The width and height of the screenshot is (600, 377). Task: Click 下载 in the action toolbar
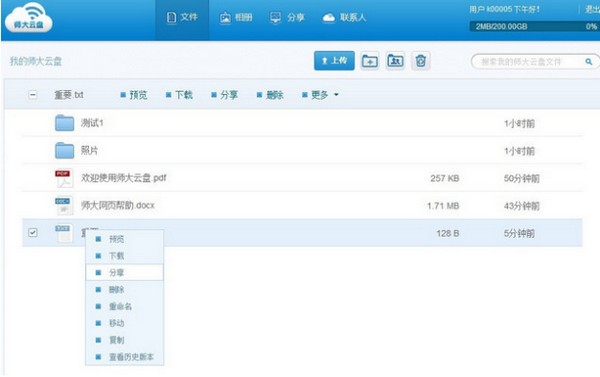pos(179,95)
